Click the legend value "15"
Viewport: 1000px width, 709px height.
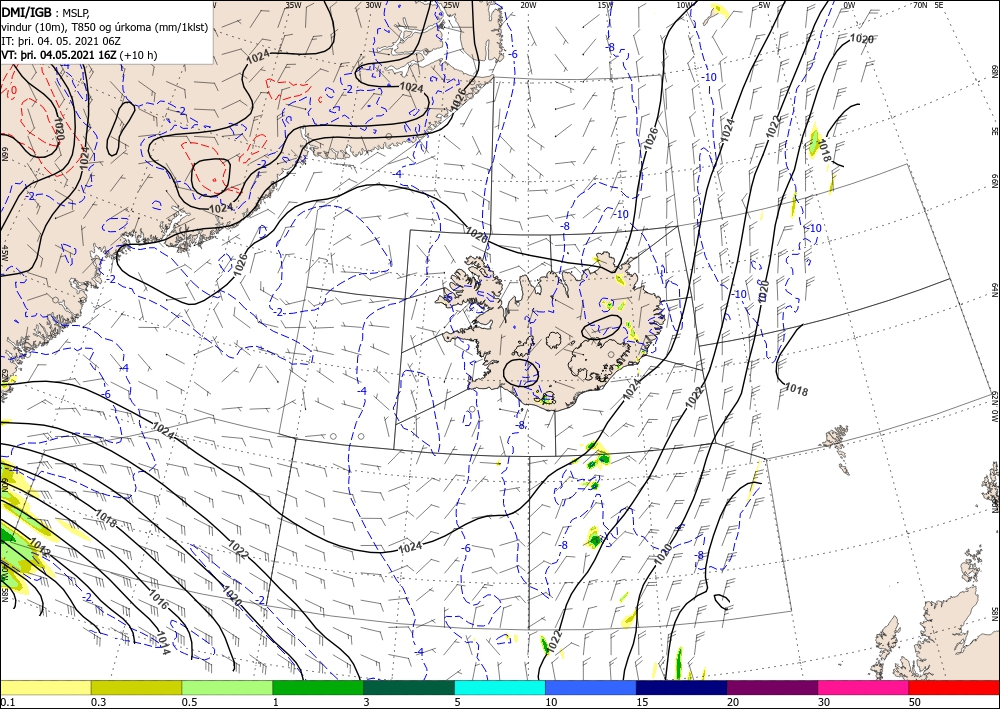pos(642,702)
